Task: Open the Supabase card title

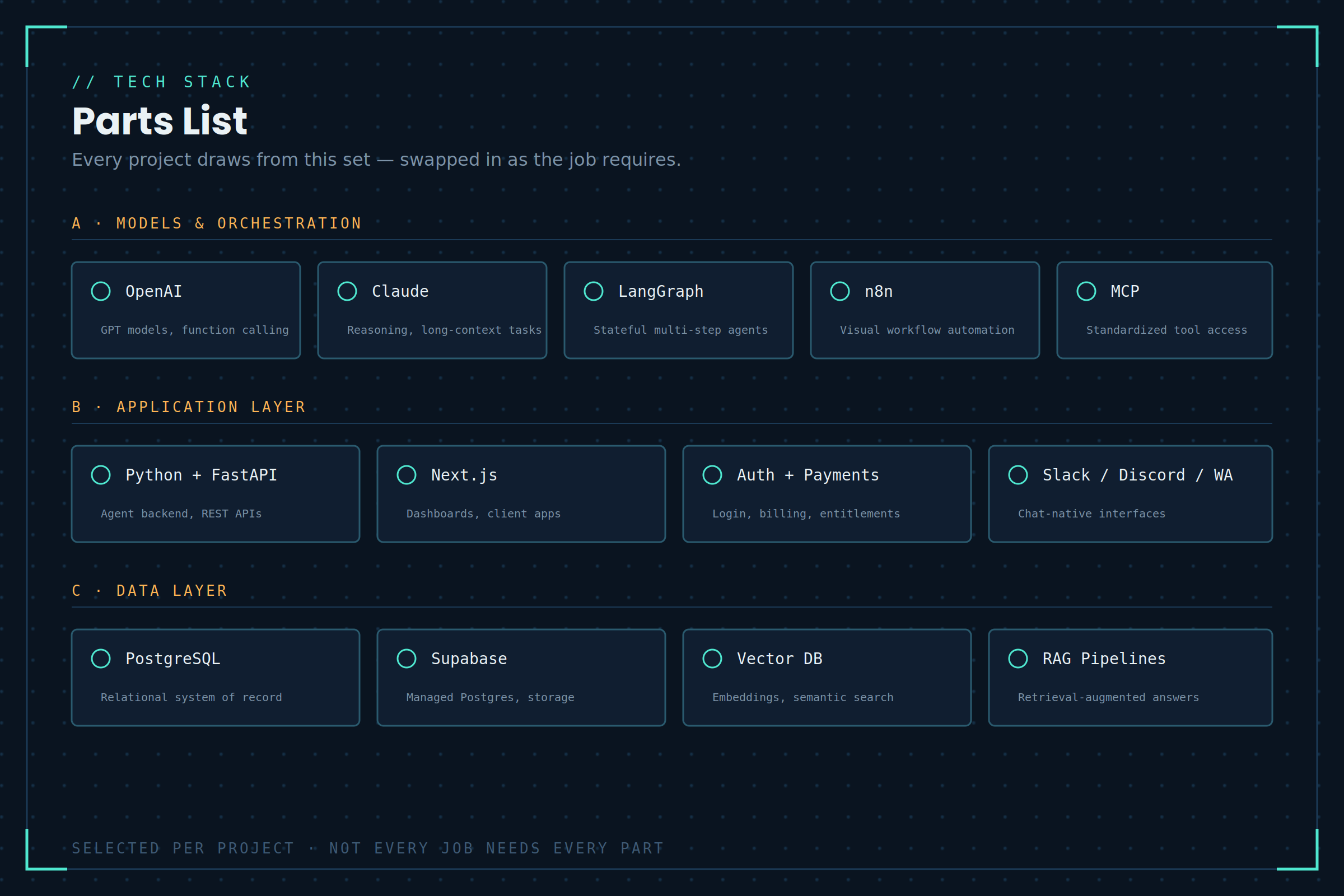Action: [469, 659]
